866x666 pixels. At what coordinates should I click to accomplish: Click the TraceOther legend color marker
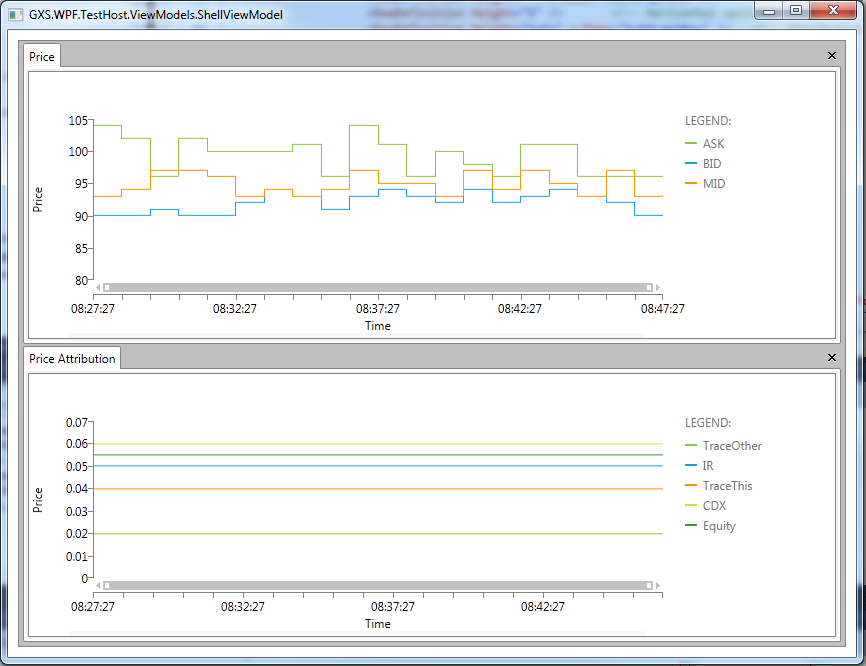pyautogui.click(x=690, y=445)
